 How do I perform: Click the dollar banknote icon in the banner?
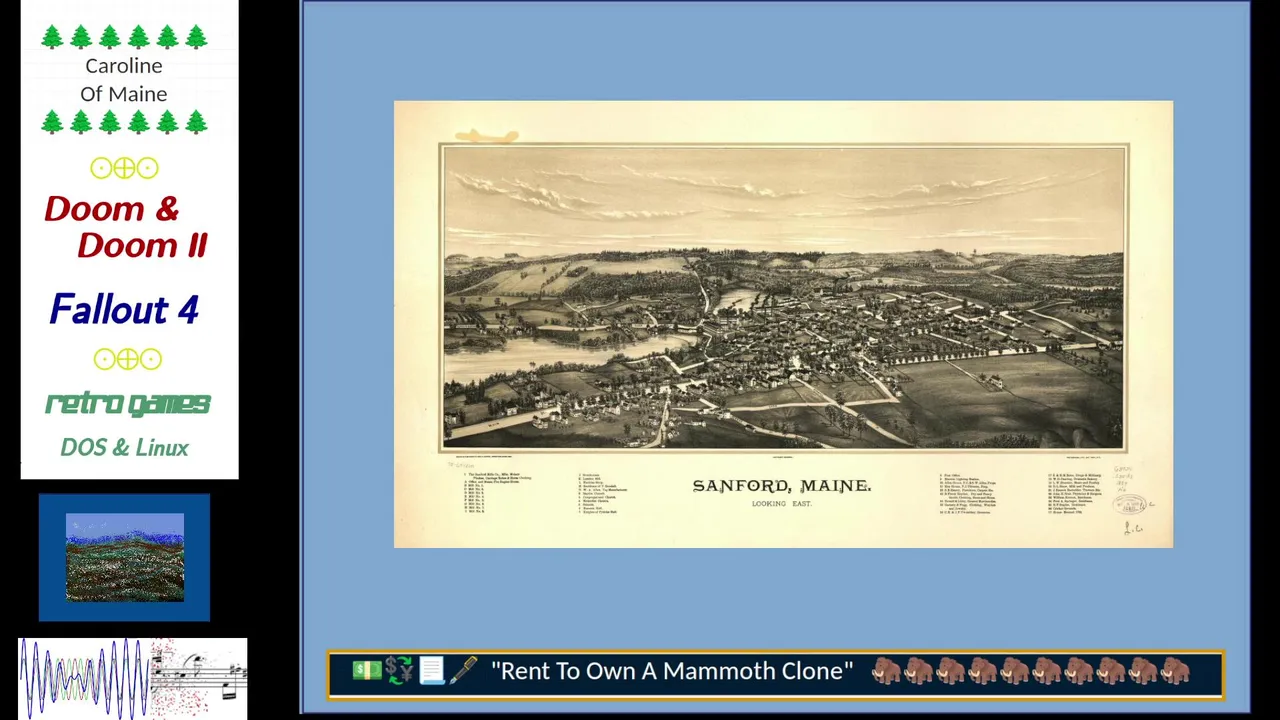coord(367,670)
